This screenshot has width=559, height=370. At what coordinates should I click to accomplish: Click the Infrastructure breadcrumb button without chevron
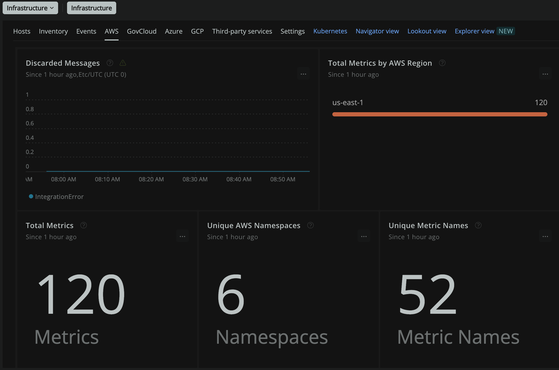point(91,8)
